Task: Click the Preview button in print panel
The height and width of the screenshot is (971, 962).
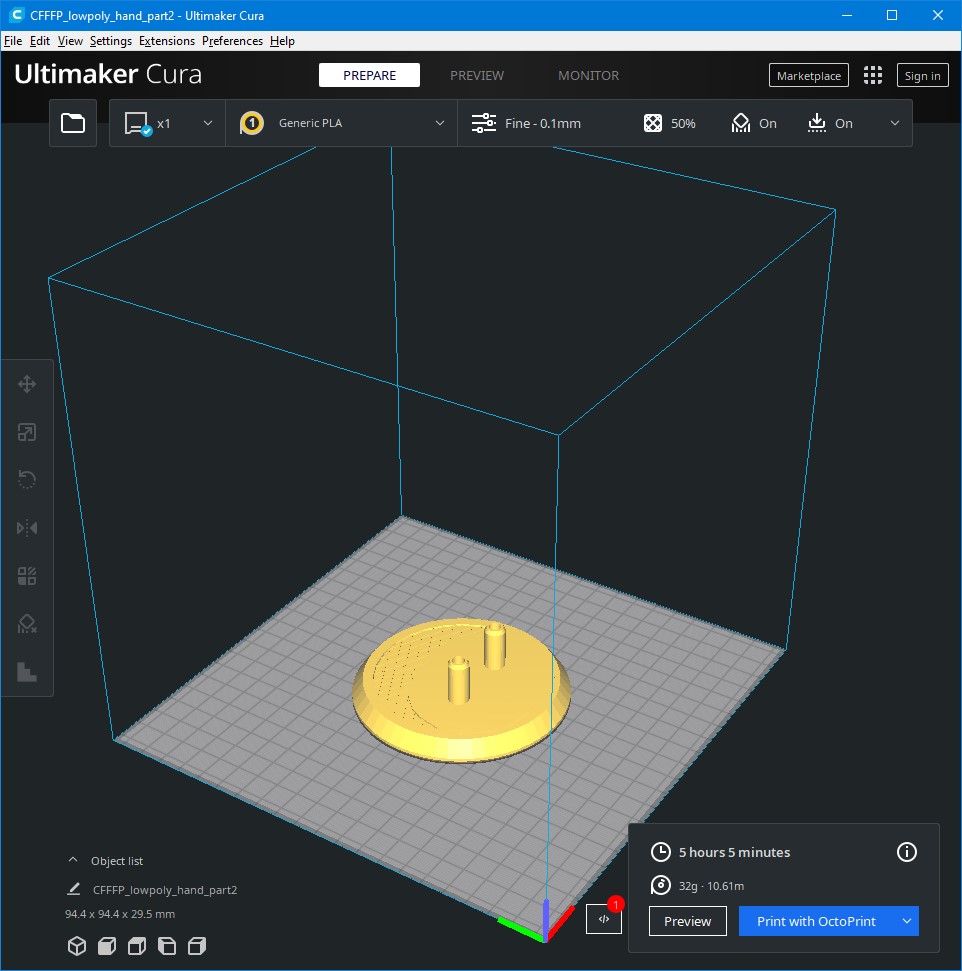Action: click(688, 921)
